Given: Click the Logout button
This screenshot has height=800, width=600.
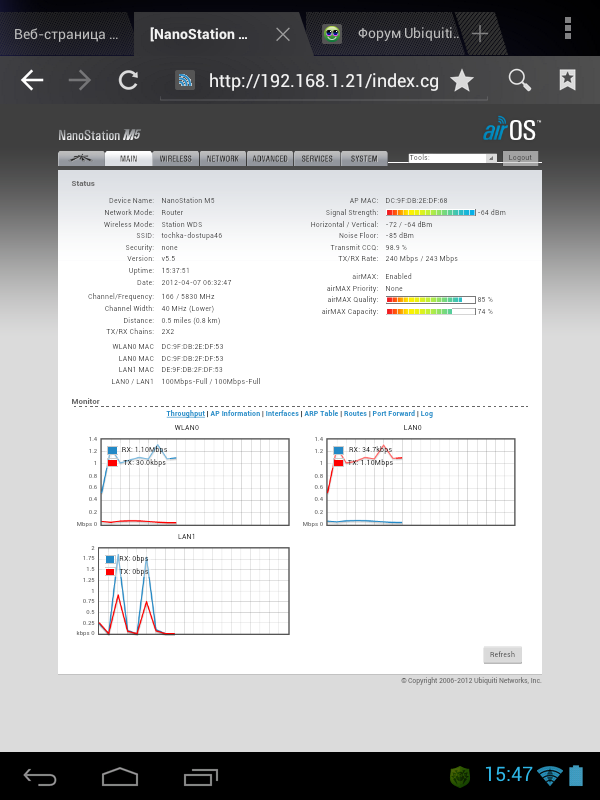Looking at the screenshot, I should (x=520, y=158).
